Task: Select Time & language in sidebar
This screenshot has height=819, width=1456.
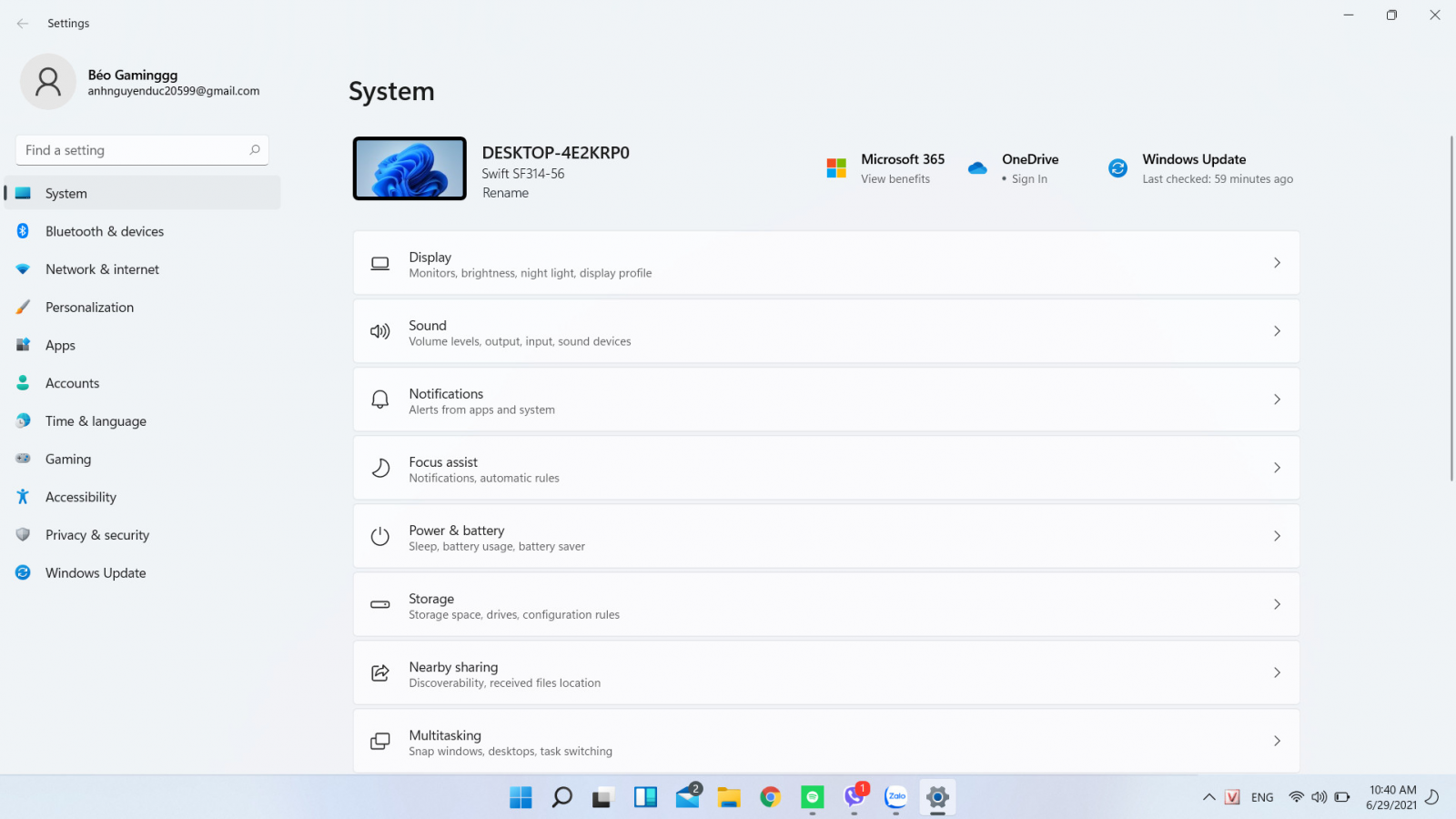Action: click(x=96, y=421)
